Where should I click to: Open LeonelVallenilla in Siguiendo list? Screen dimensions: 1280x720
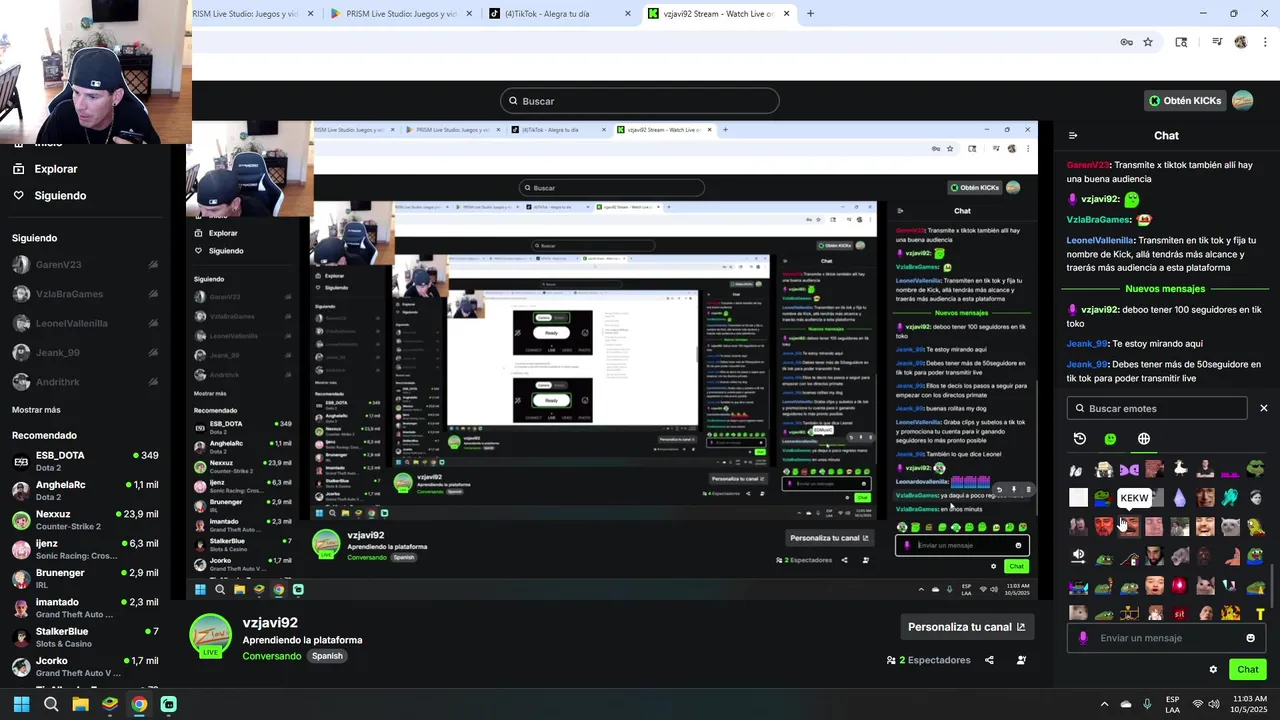tap(85, 323)
